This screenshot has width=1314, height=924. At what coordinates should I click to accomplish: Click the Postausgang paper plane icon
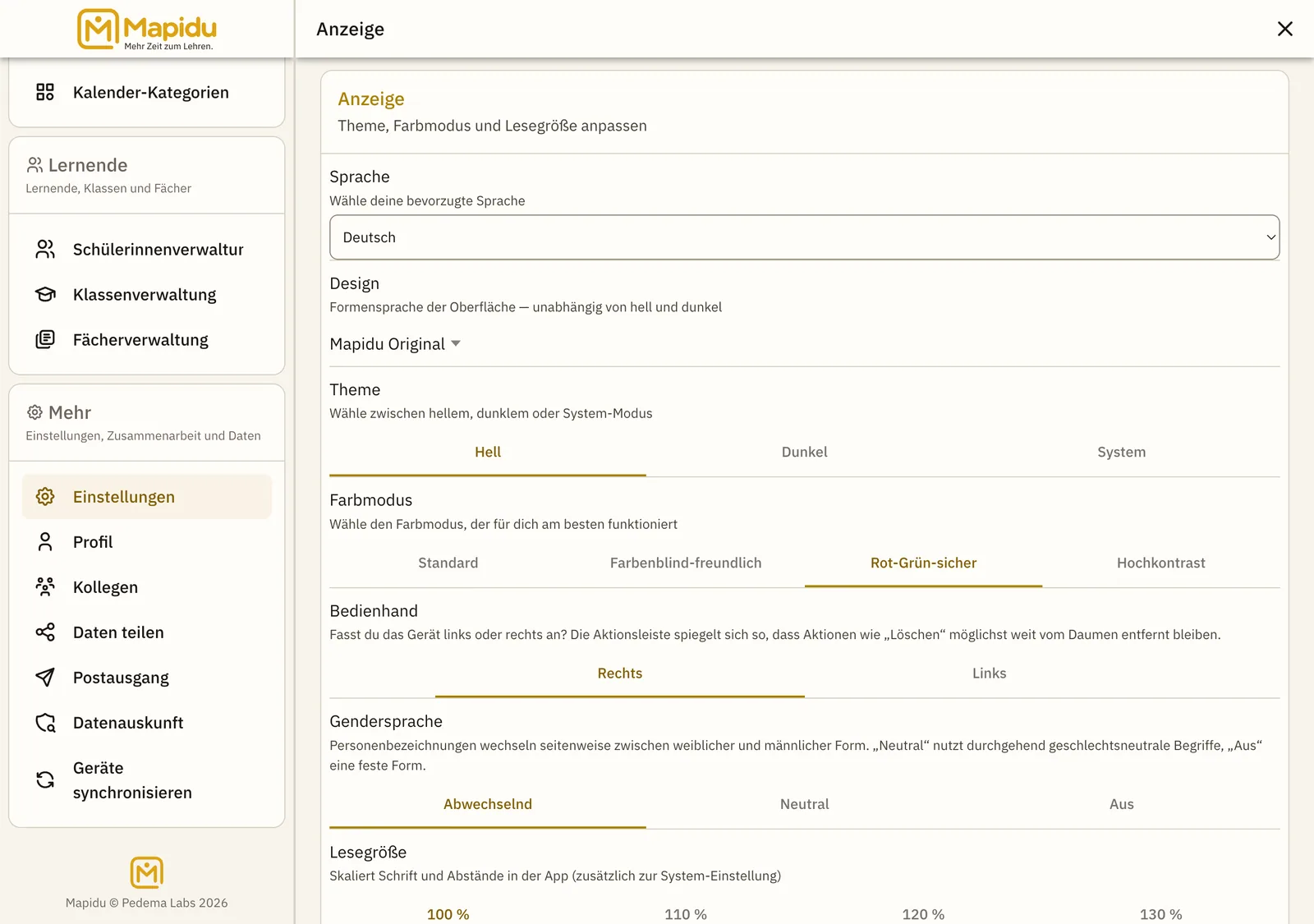pos(45,677)
